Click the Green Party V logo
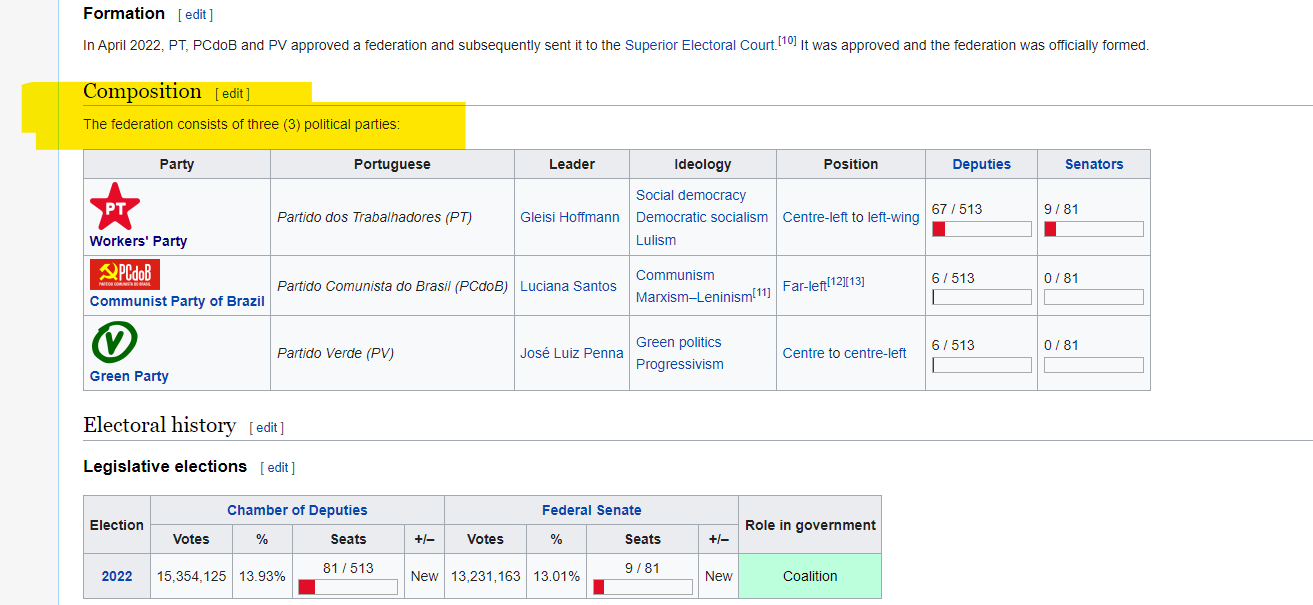This screenshot has width=1313, height=605. 115,343
